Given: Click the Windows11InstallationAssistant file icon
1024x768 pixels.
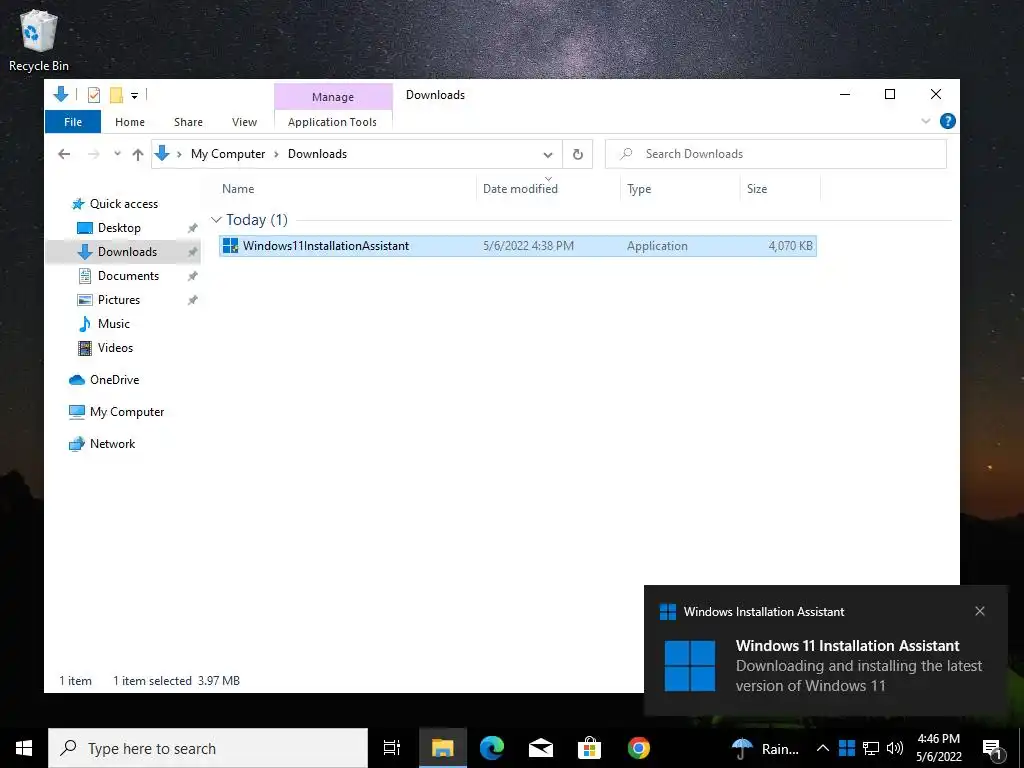Looking at the screenshot, I should point(231,246).
